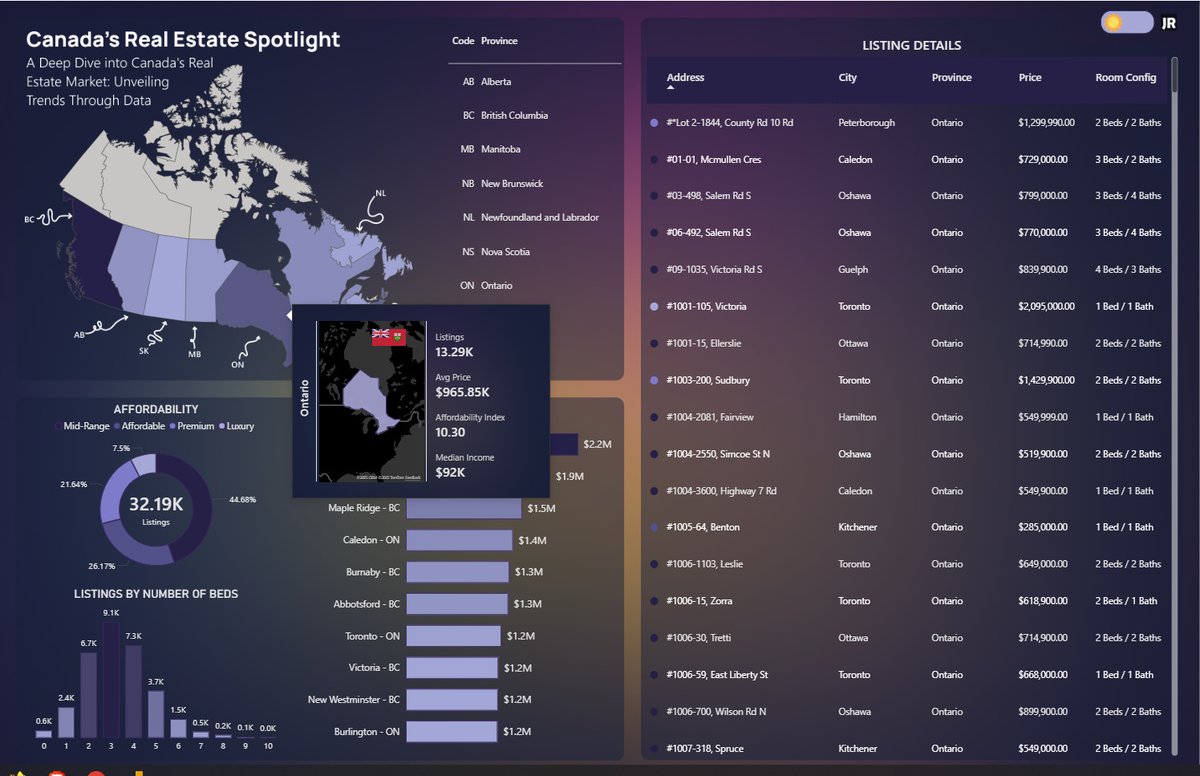Click the Hamilton city cell
This screenshot has width=1200, height=776.
[x=857, y=417]
